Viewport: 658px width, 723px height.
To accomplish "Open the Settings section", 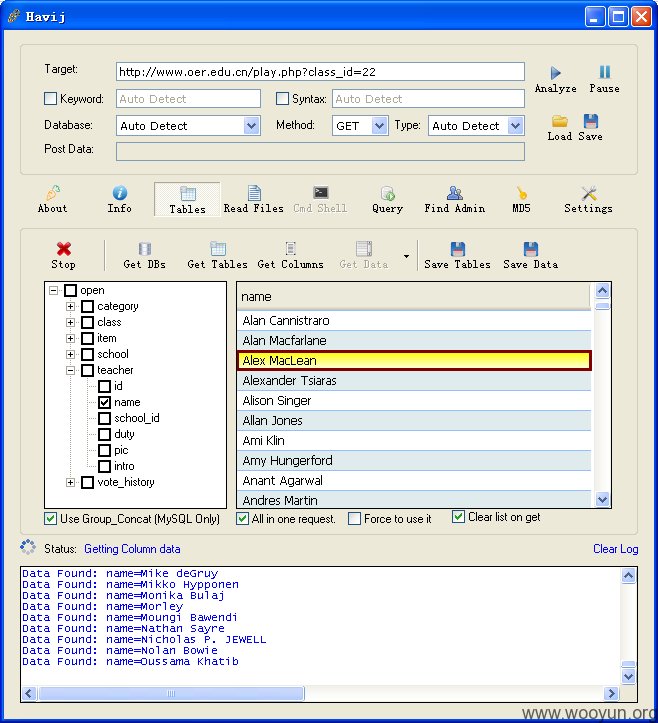I will pyautogui.click(x=588, y=199).
